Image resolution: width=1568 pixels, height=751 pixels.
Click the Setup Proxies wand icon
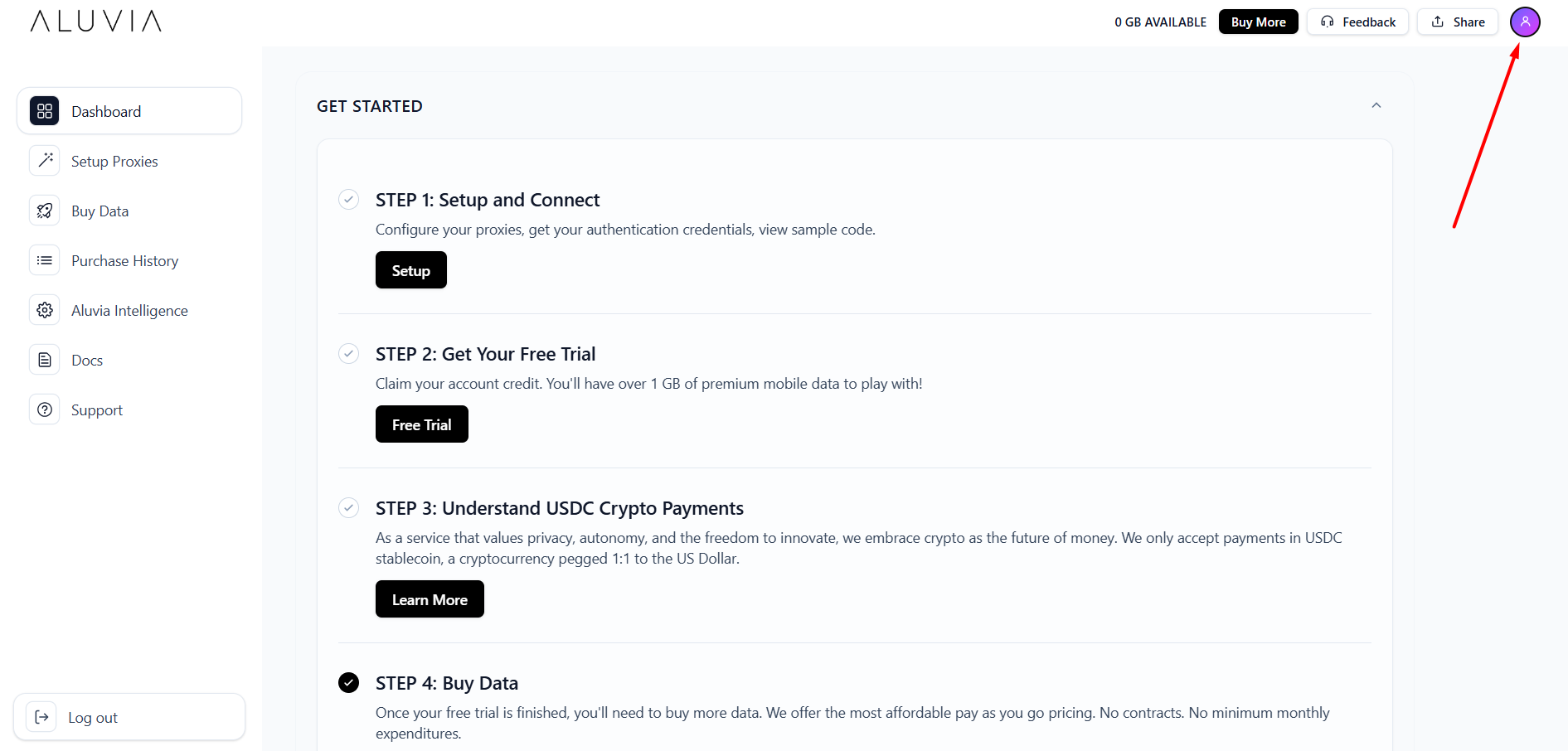[45, 161]
